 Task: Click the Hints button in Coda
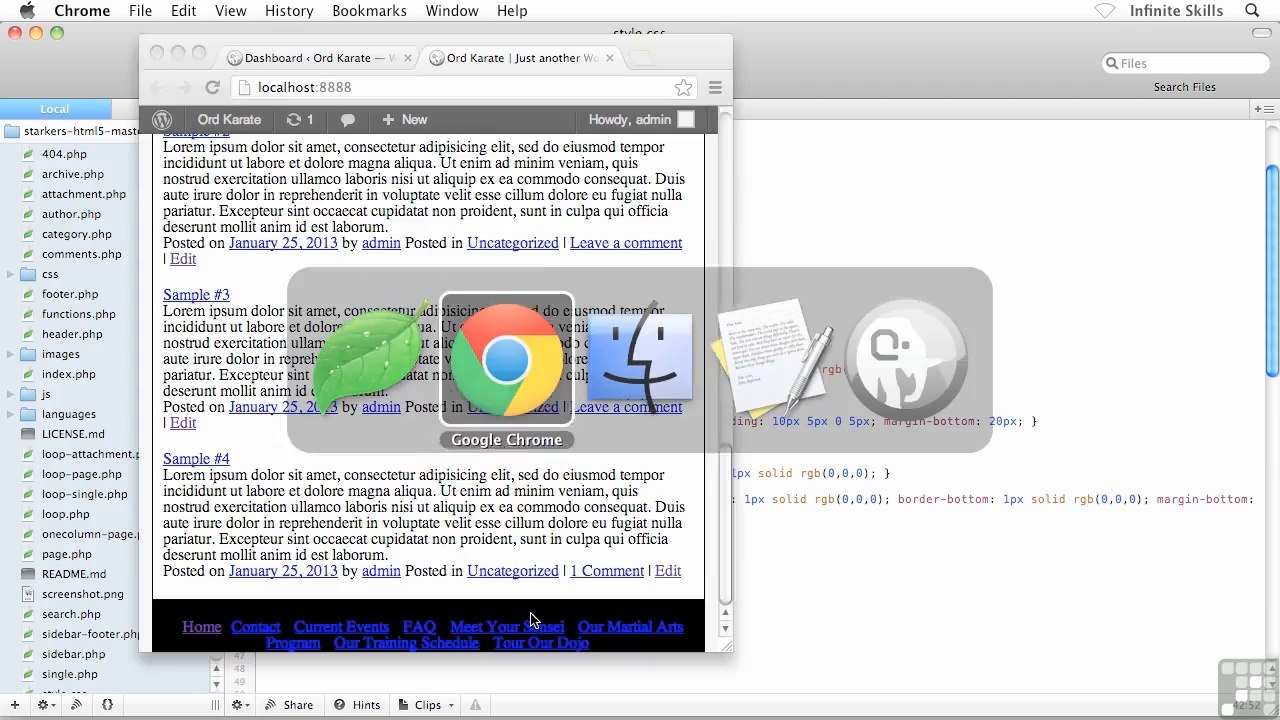click(x=357, y=705)
